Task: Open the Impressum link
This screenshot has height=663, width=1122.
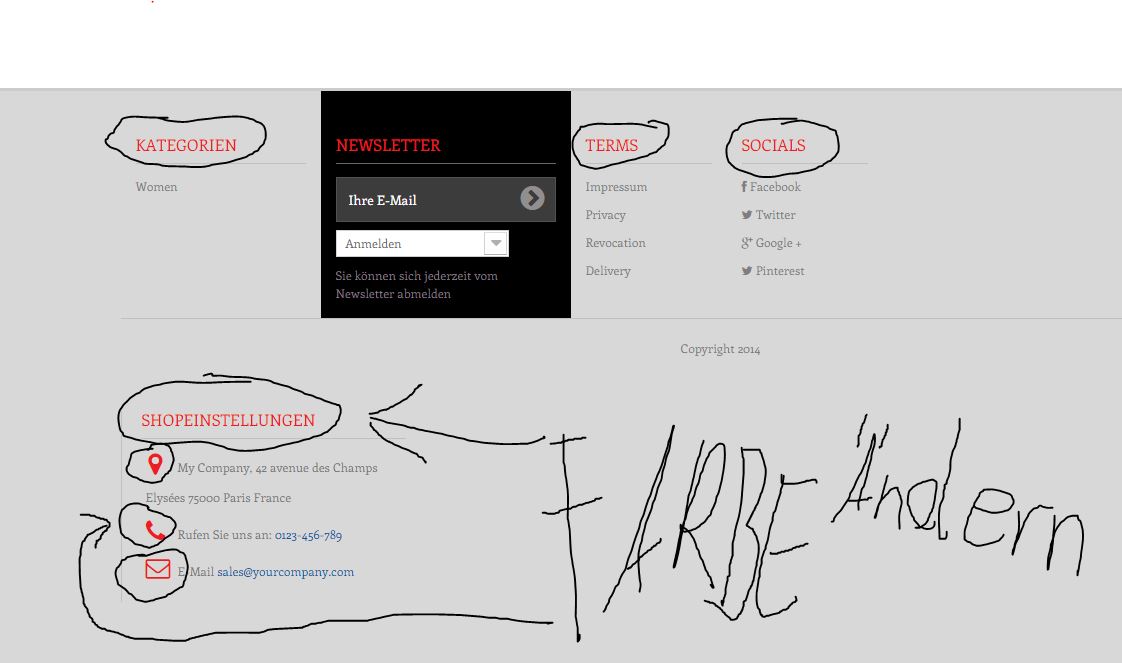Action: (x=616, y=187)
